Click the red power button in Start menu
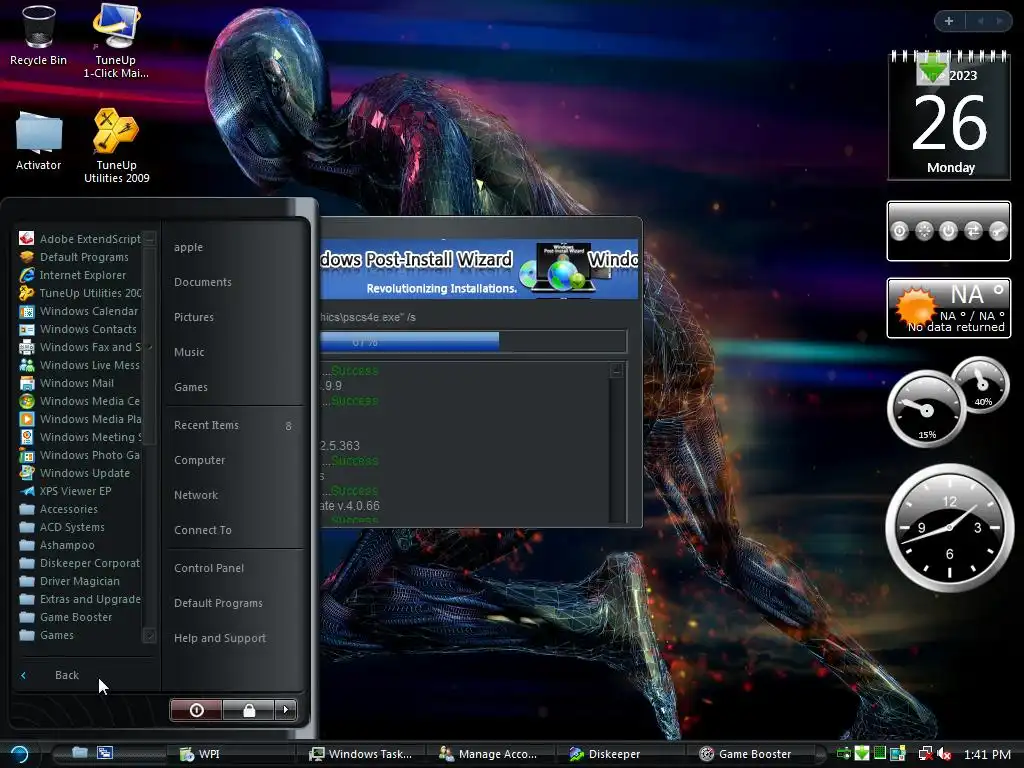 pos(196,710)
